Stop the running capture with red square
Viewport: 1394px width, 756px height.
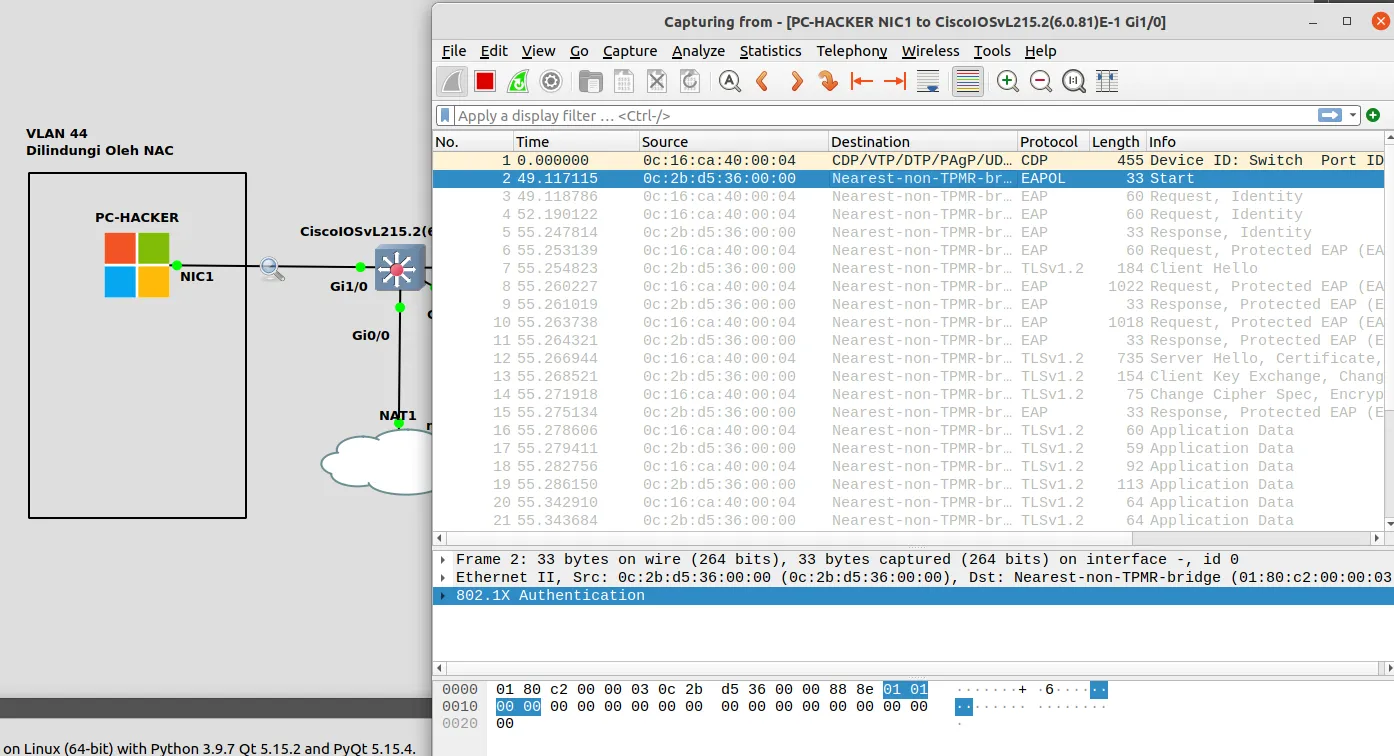point(485,82)
